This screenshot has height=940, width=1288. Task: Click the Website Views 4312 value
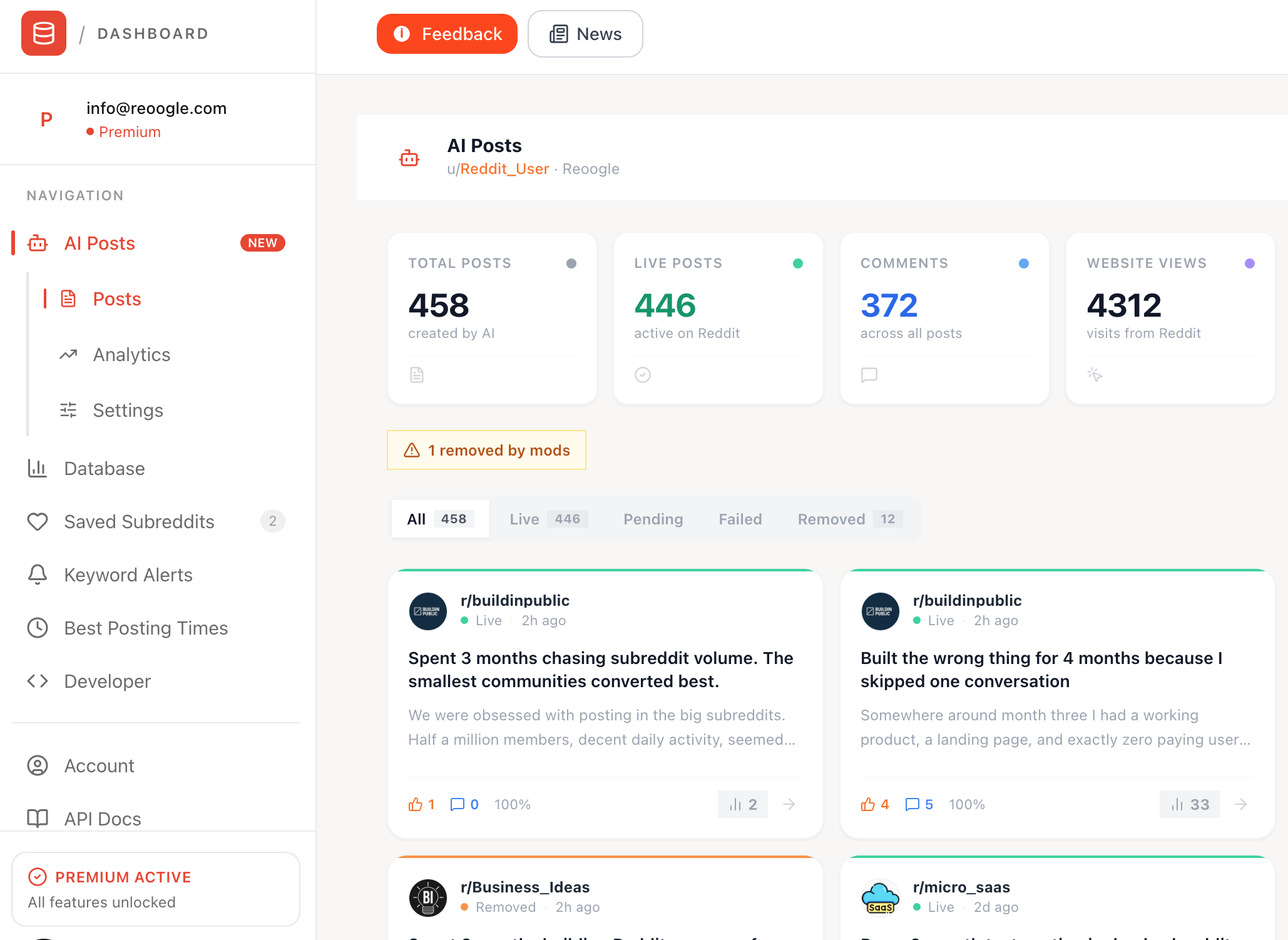(x=1124, y=305)
